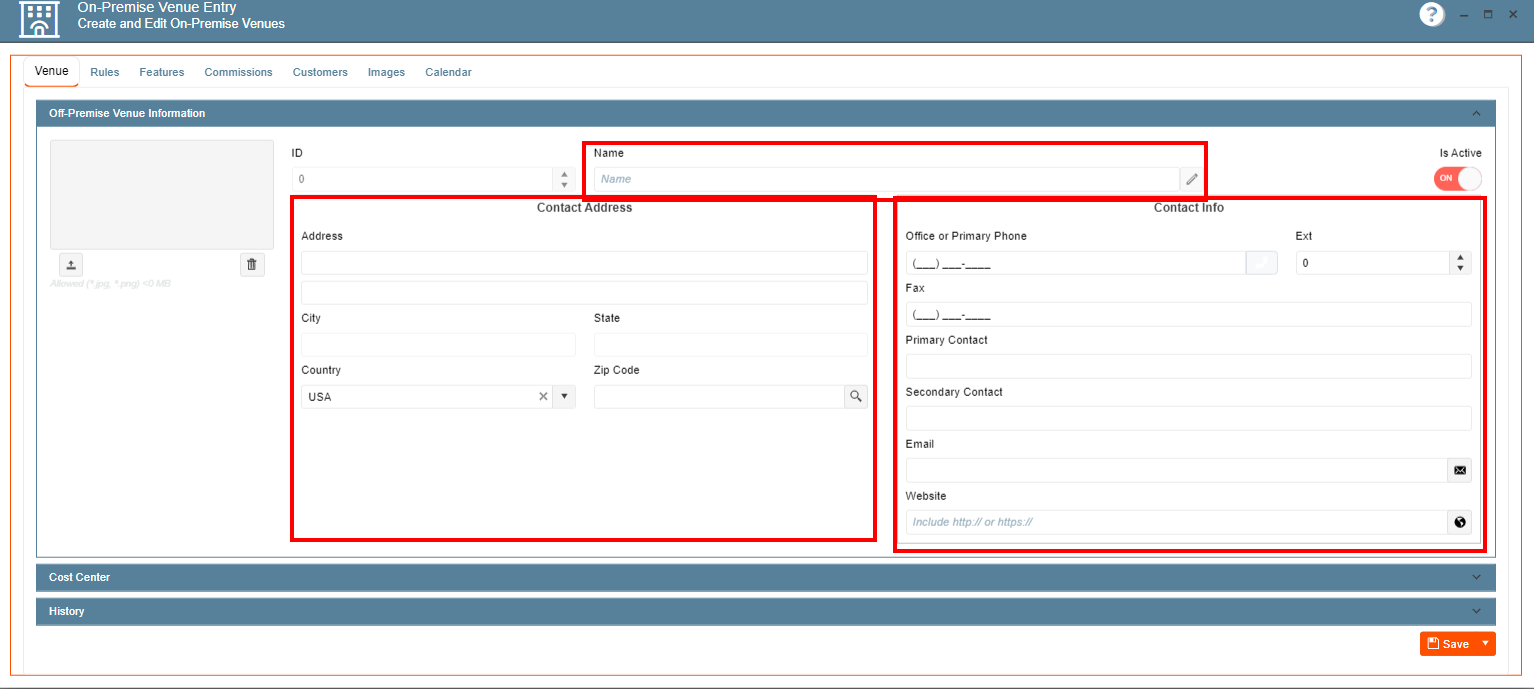1534x689 pixels.
Task: Click the trash icon to delete image
Action: pos(252,265)
